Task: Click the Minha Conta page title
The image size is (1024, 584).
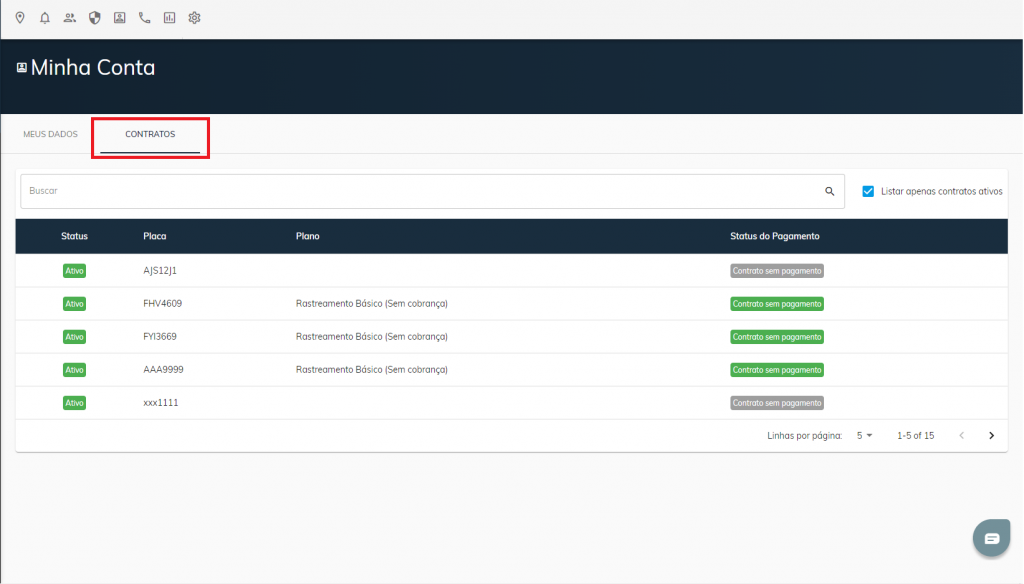Action: tap(93, 67)
